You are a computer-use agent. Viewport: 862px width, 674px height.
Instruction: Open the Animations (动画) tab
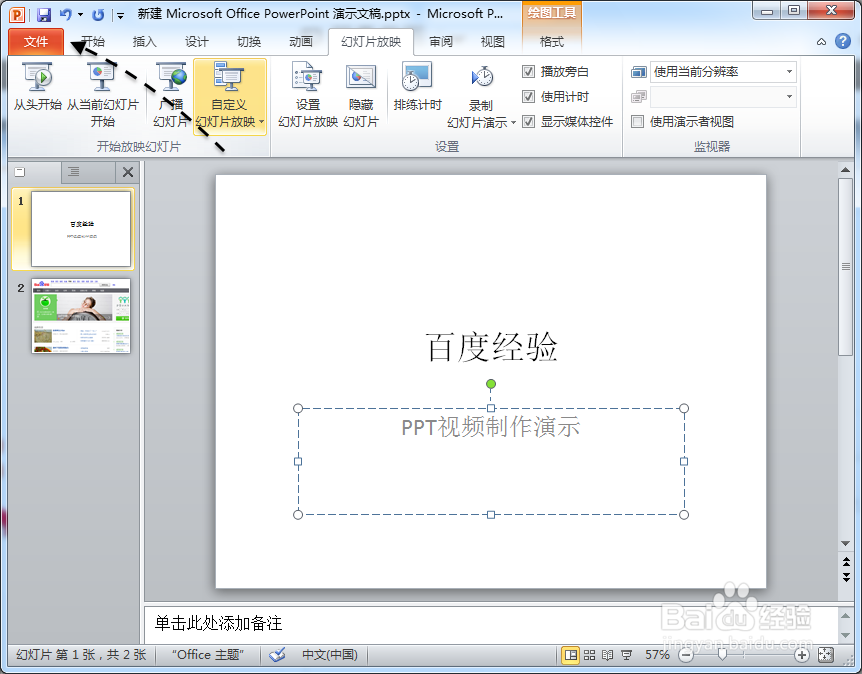click(x=301, y=42)
